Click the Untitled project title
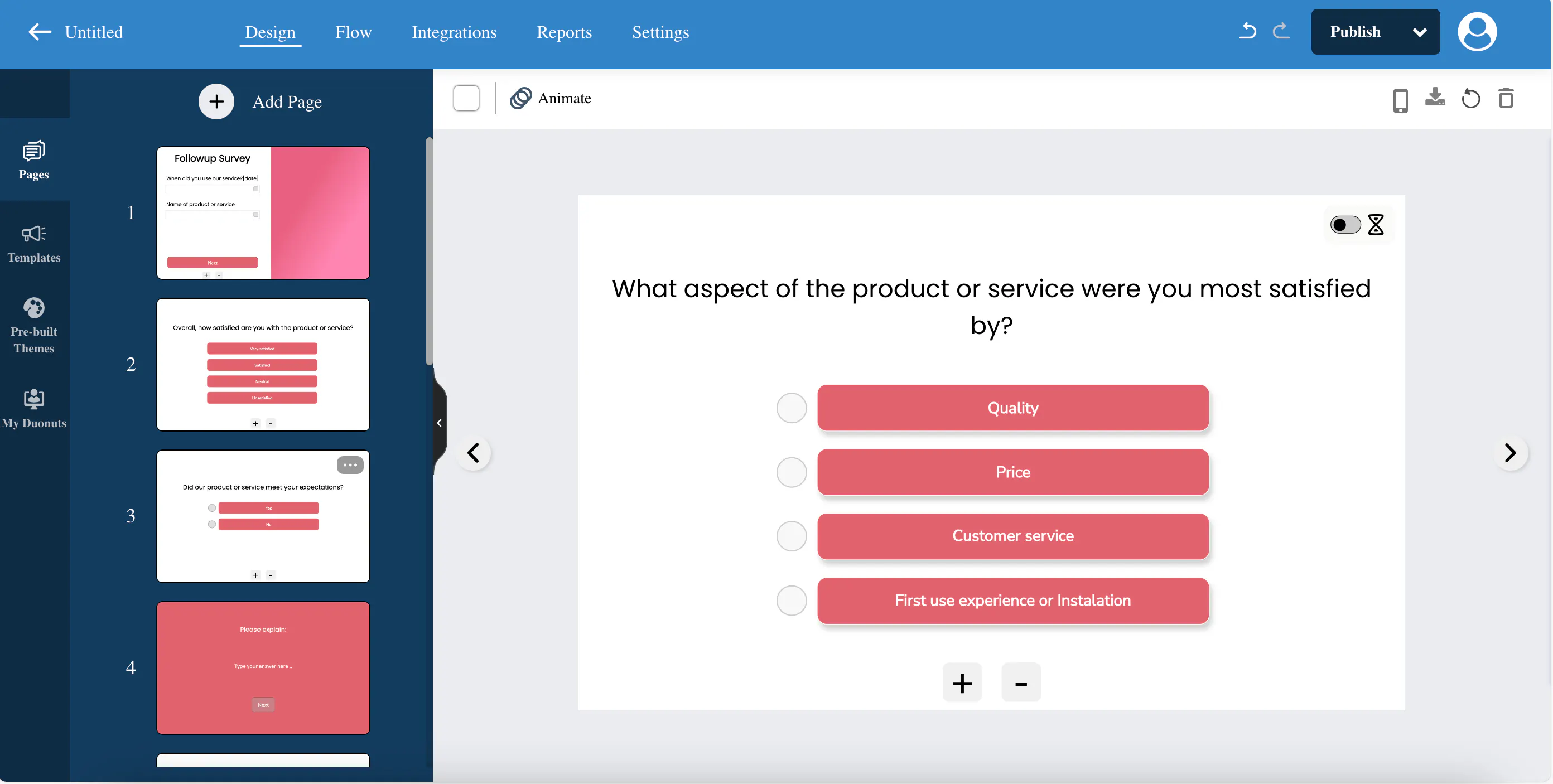The image size is (1553, 784). point(94,32)
